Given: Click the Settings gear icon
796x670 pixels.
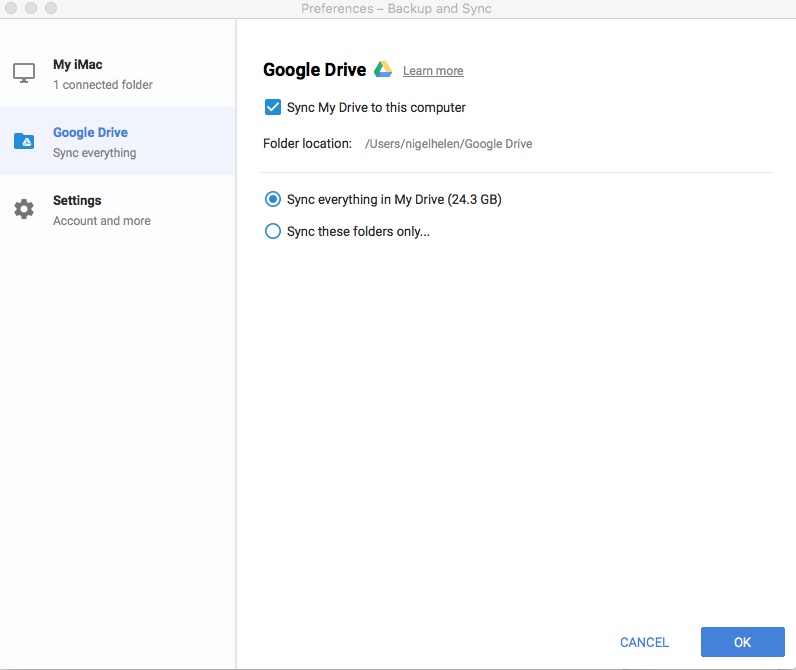Looking at the screenshot, I should pos(24,209).
